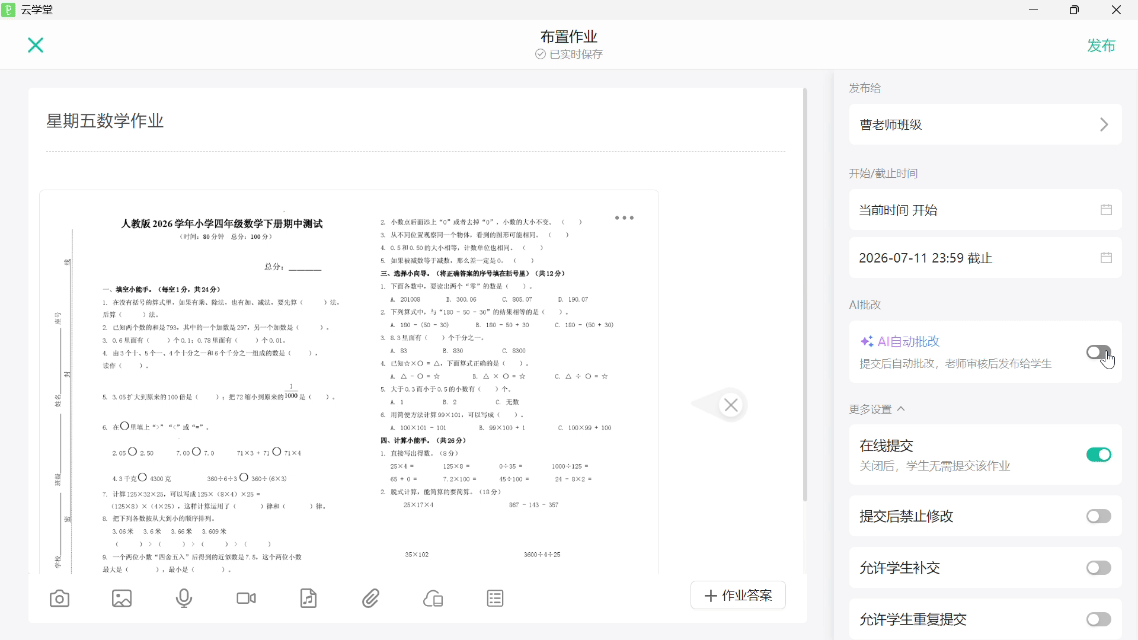Edit deadline 2026-07-11 23:59 截止
The image size is (1138, 640).
(985, 258)
